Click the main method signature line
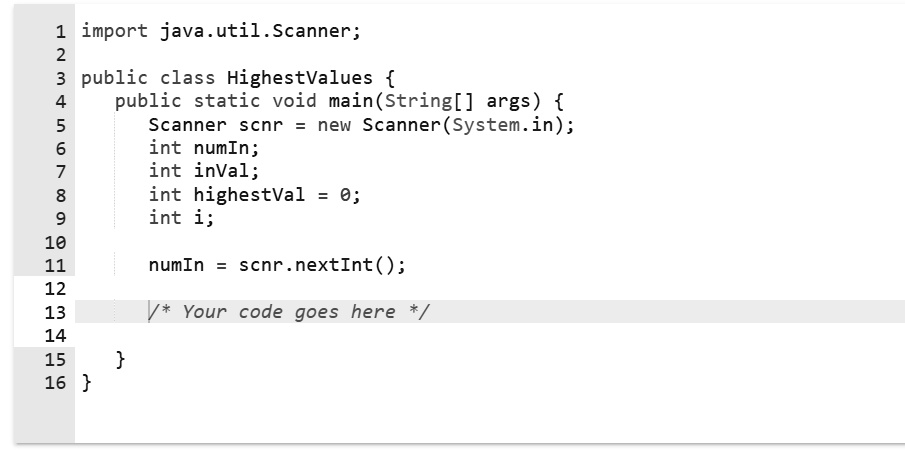The image size is (905, 456). tap(339, 102)
